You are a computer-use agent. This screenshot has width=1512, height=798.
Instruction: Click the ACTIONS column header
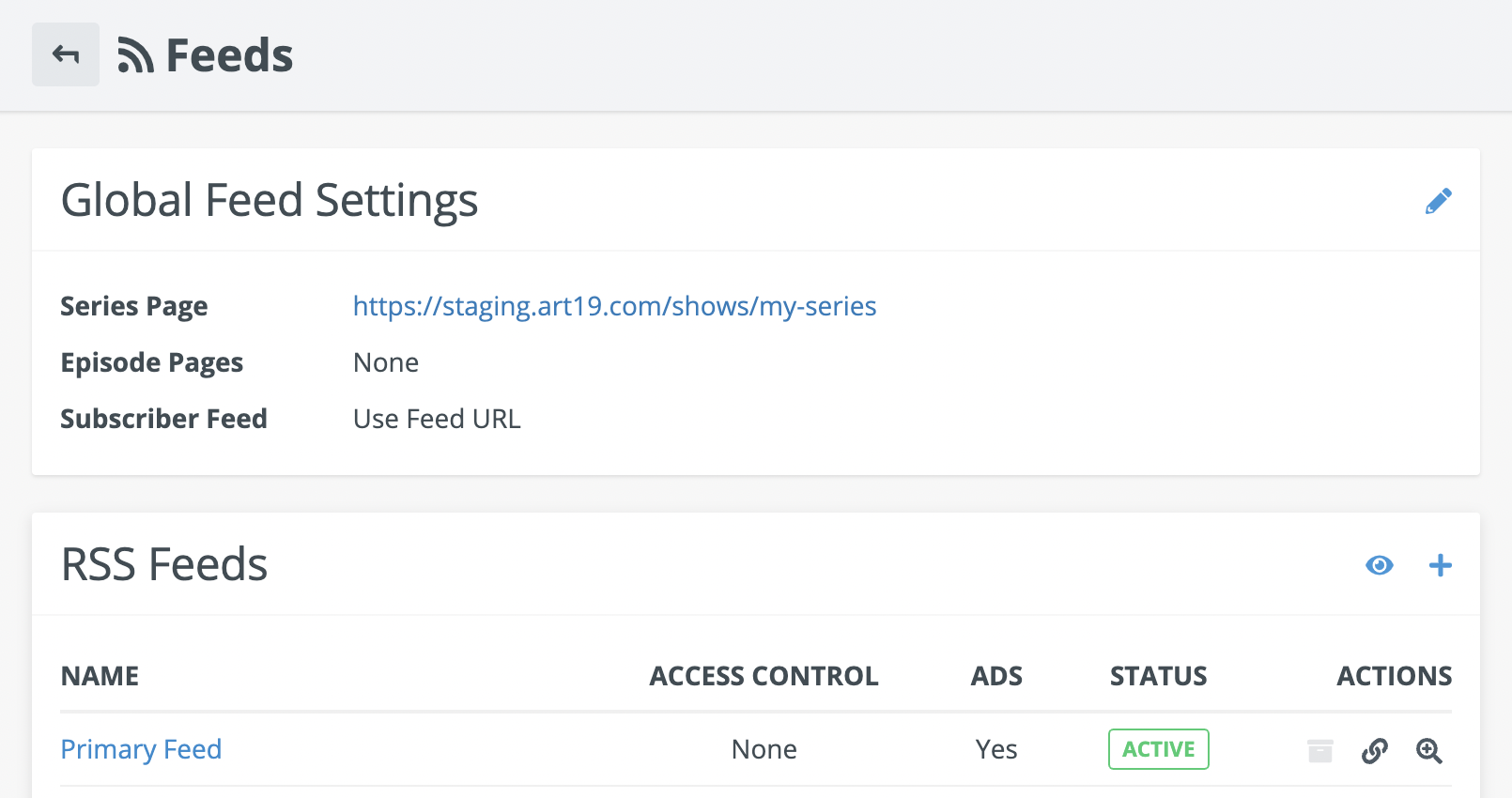[1394, 676]
